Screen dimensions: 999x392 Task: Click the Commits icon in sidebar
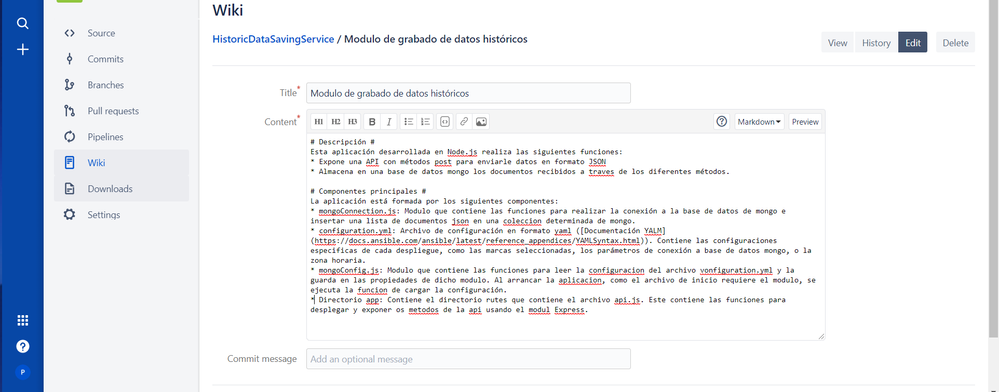click(x=69, y=59)
